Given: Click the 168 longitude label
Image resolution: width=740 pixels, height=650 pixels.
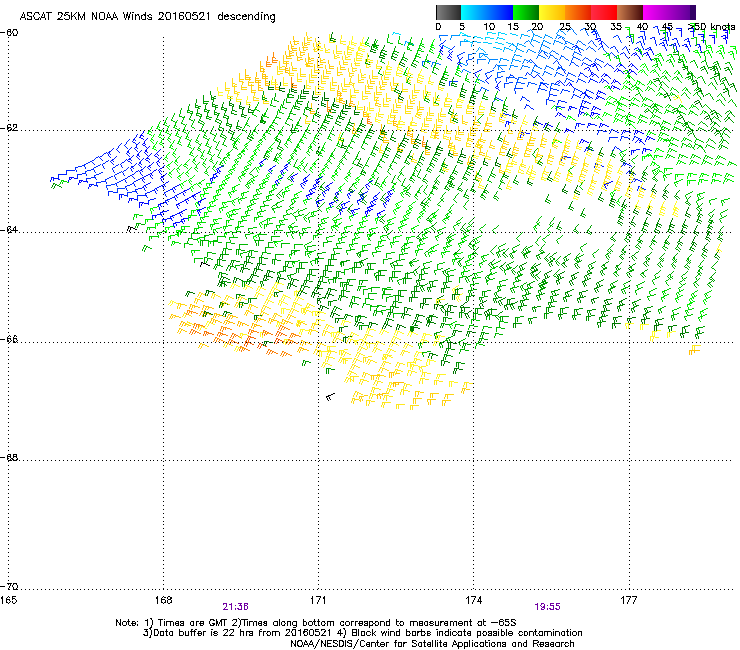Looking at the screenshot, I should (x=163, y=600).
